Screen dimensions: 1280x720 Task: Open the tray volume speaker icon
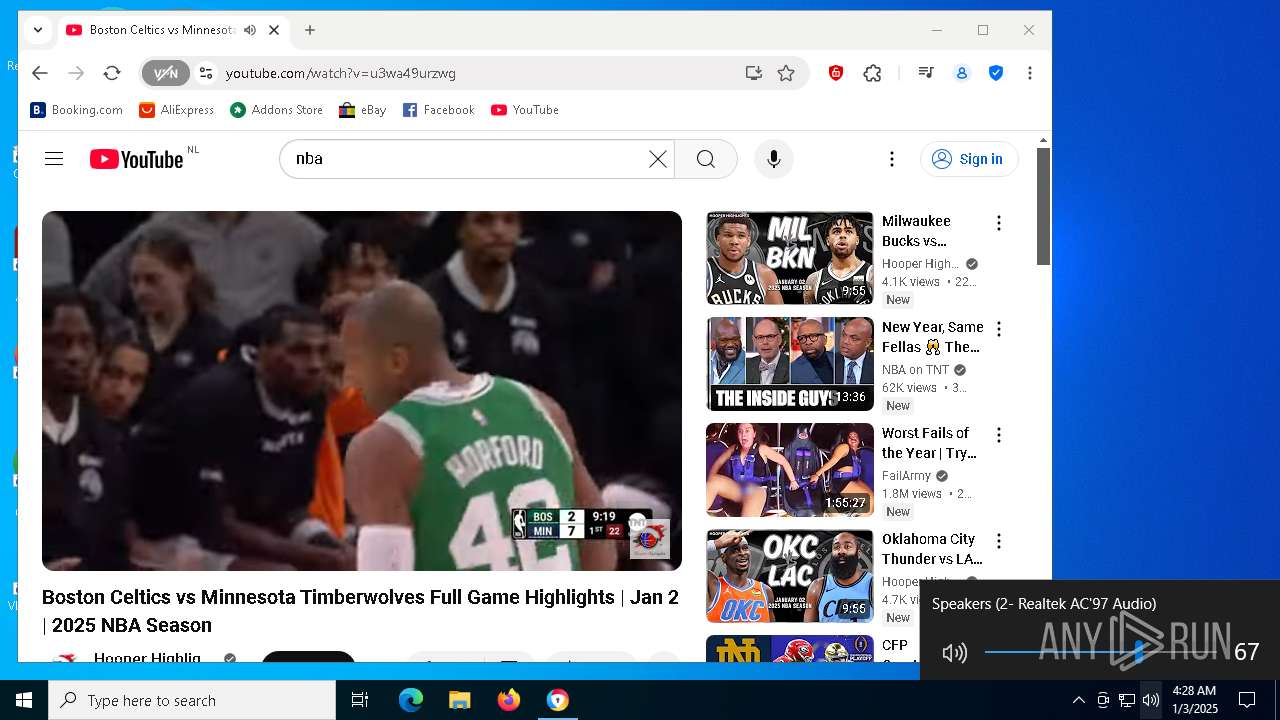[1151, 700]
